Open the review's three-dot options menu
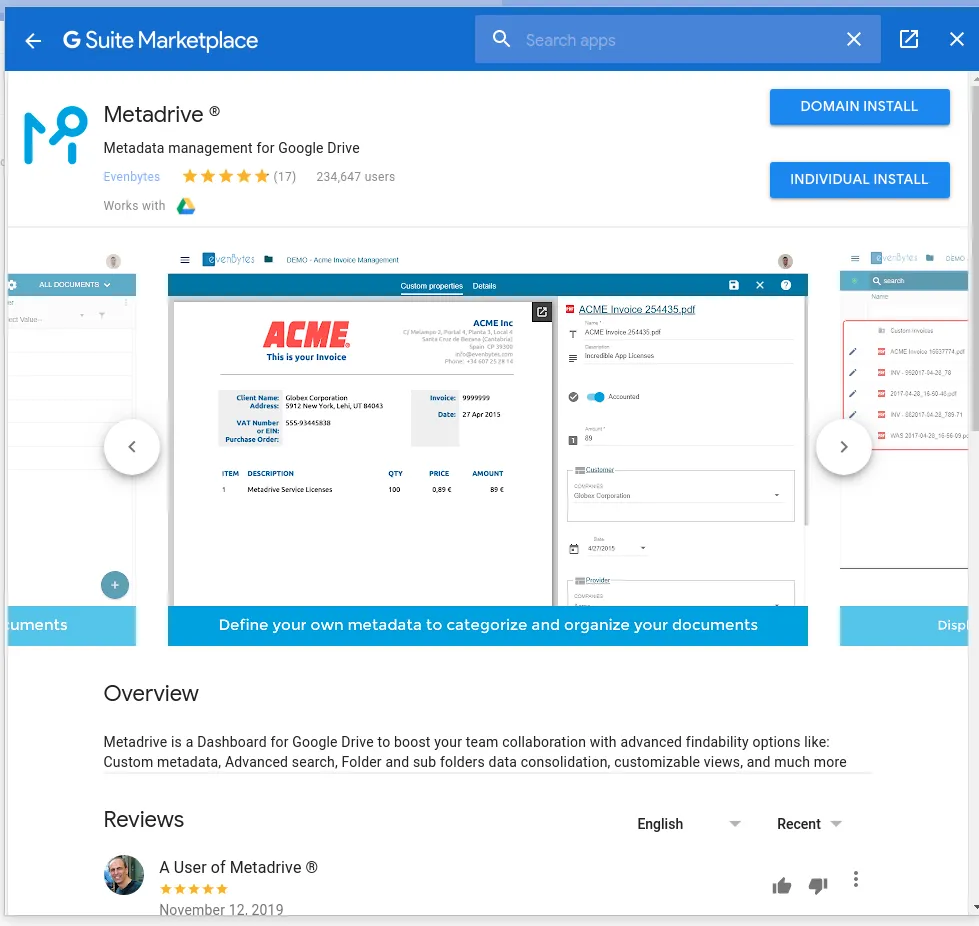Viewport: 979px width, 926px height. (855, 879)
